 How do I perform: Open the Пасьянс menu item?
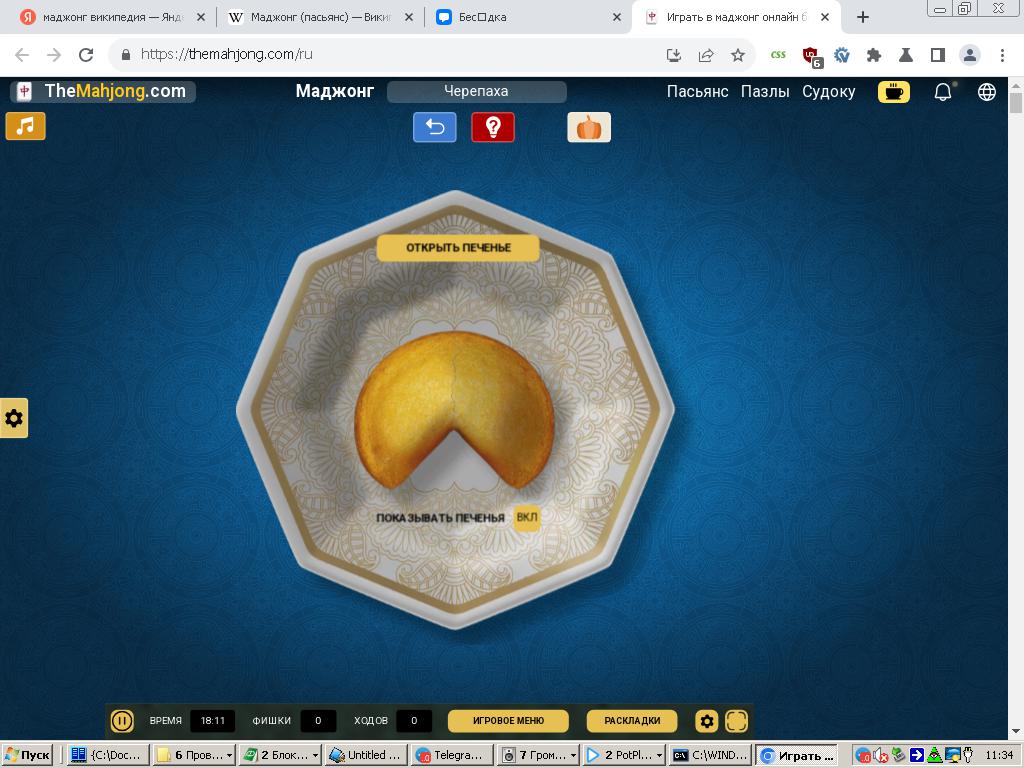pos(697,91)
